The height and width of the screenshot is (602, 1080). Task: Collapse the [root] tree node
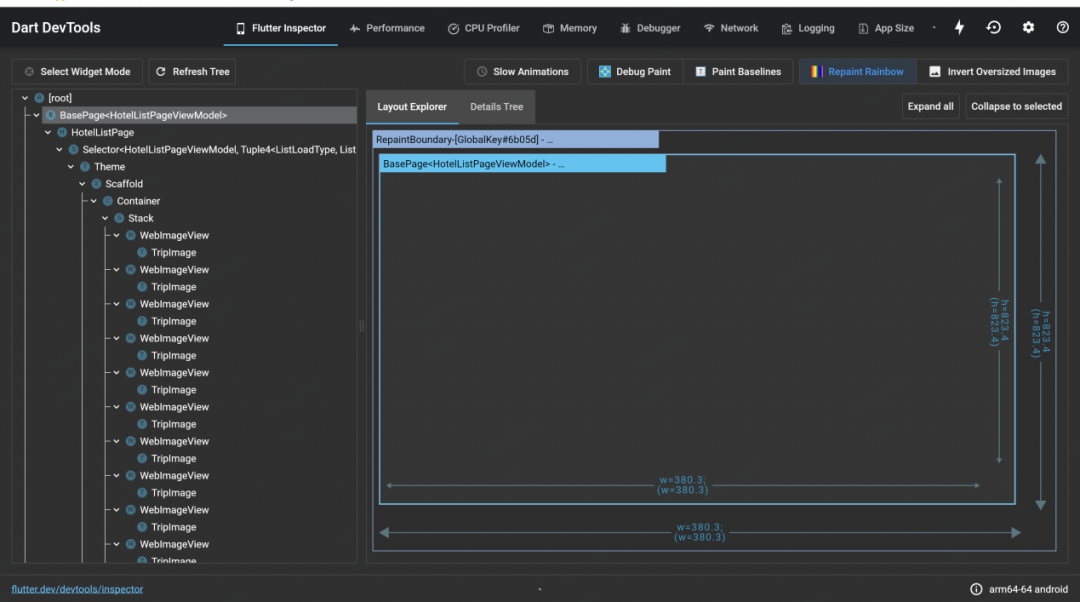click(25, 98)
